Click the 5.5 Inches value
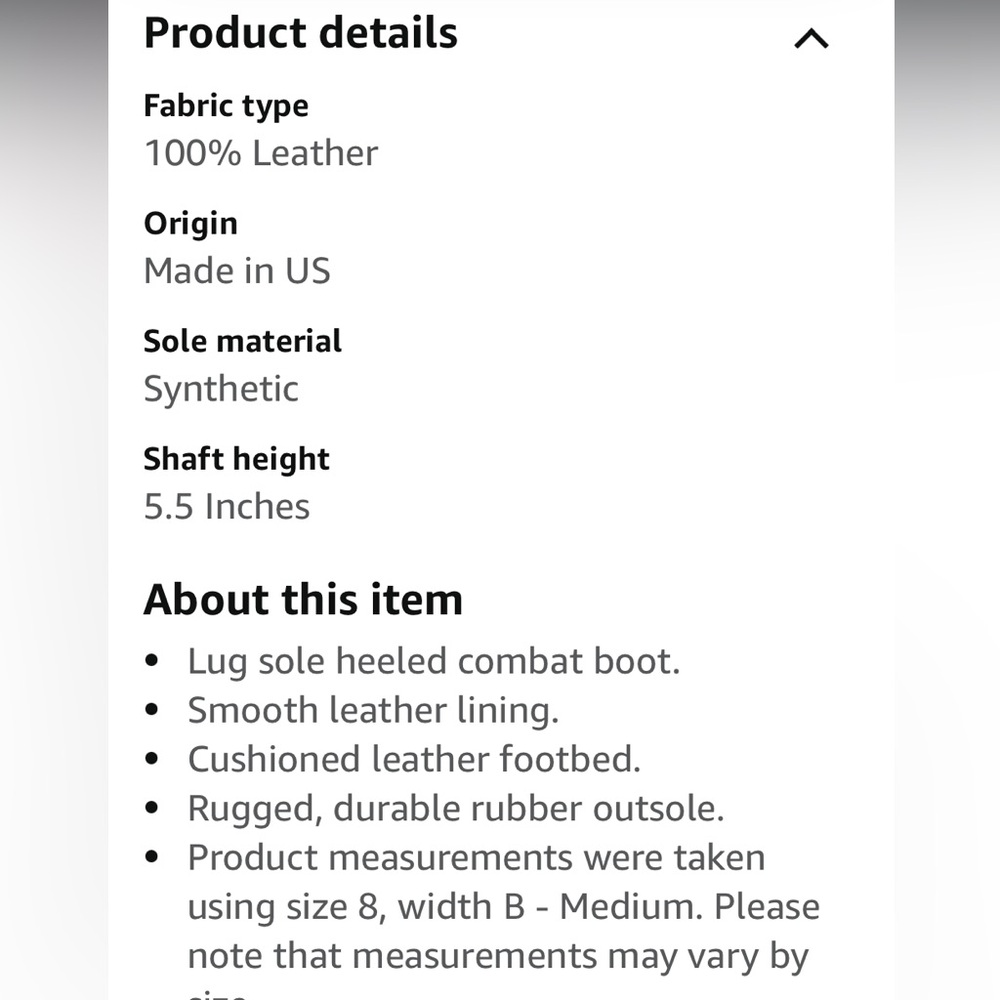The width and height of the screenshot is (1000, 1000). pos(227,507)
